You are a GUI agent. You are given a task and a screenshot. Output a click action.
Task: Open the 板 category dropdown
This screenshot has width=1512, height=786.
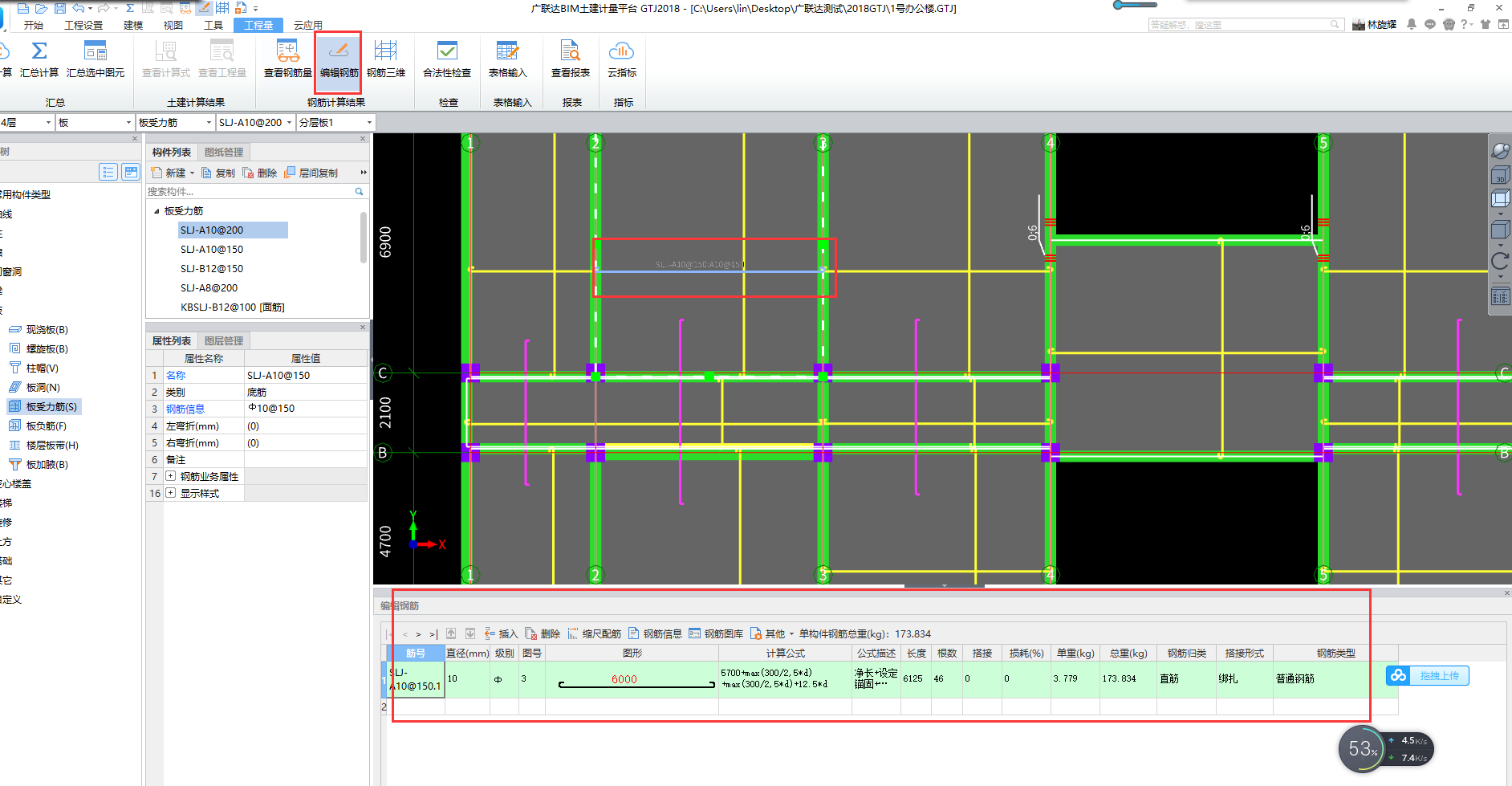coord(95,122)
